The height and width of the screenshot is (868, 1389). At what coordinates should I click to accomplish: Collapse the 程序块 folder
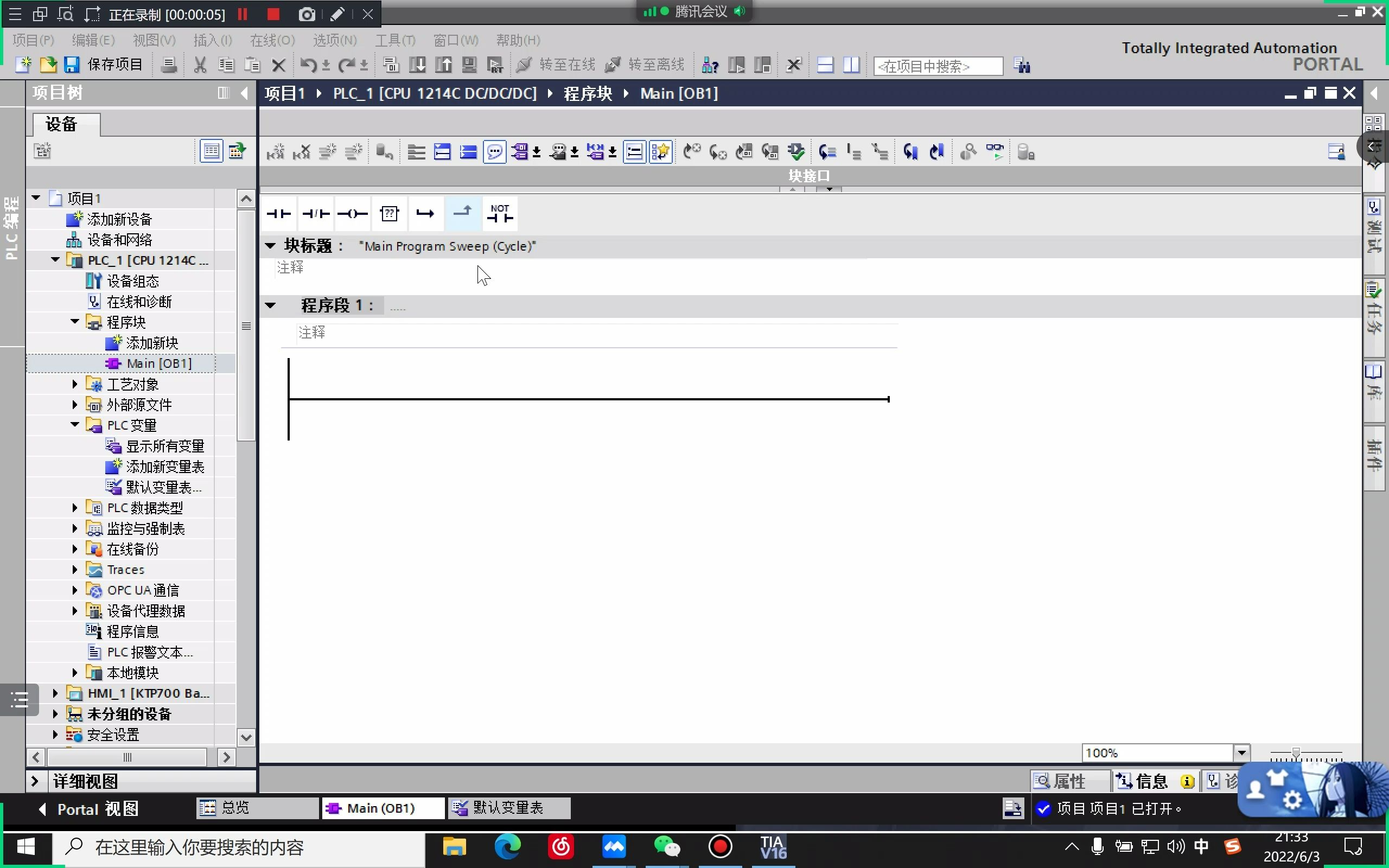click(75, 322)
